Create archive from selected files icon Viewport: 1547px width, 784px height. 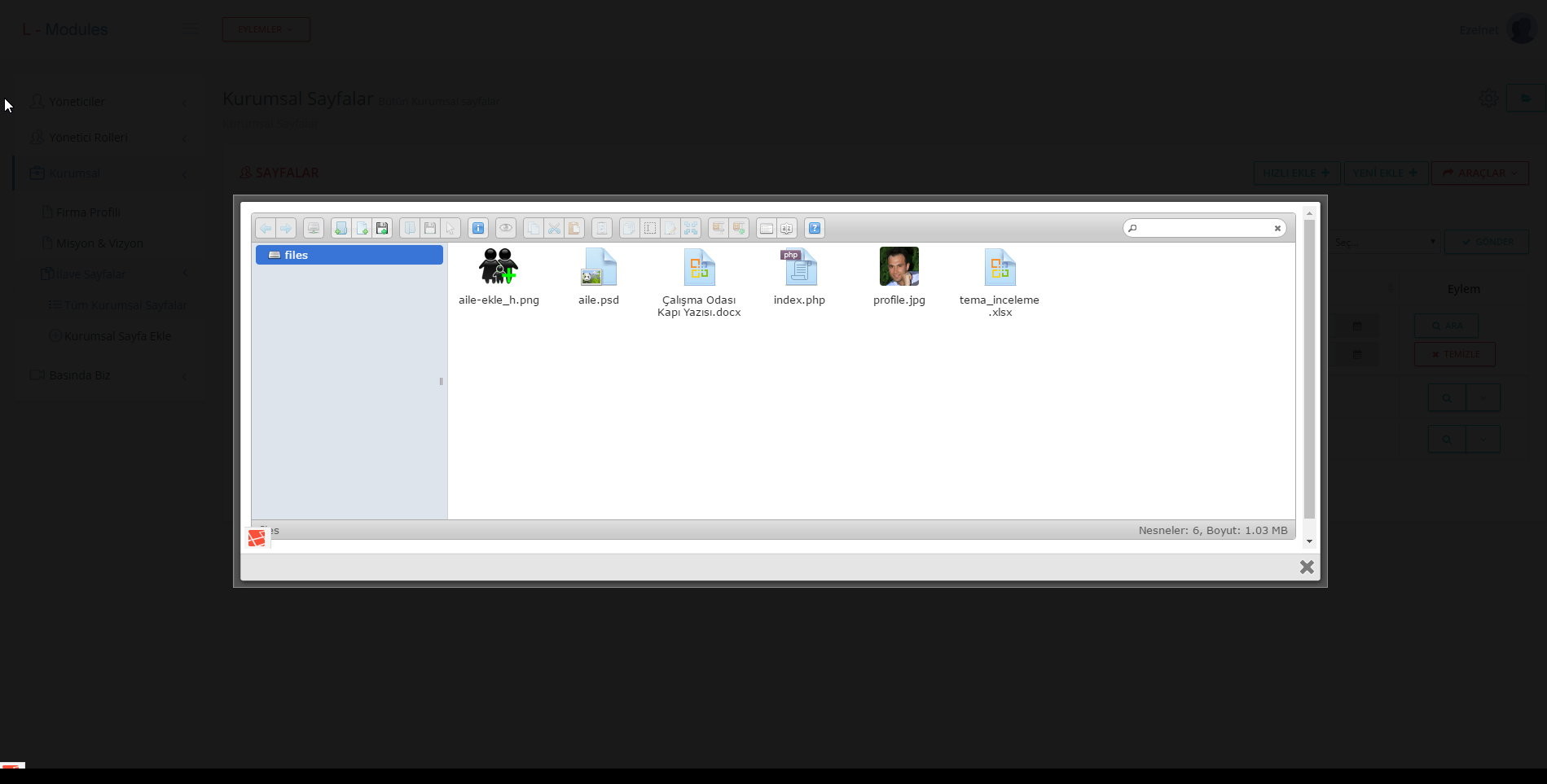click(x=738, y=228)
